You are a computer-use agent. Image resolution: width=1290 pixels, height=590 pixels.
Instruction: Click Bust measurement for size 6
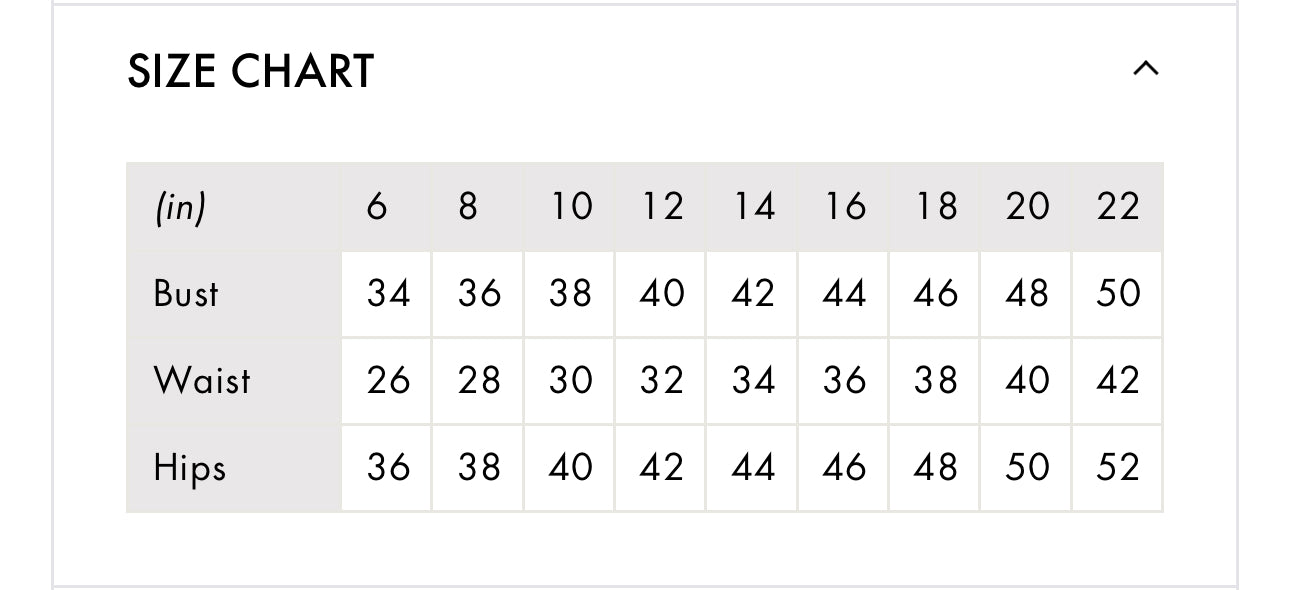388,294
